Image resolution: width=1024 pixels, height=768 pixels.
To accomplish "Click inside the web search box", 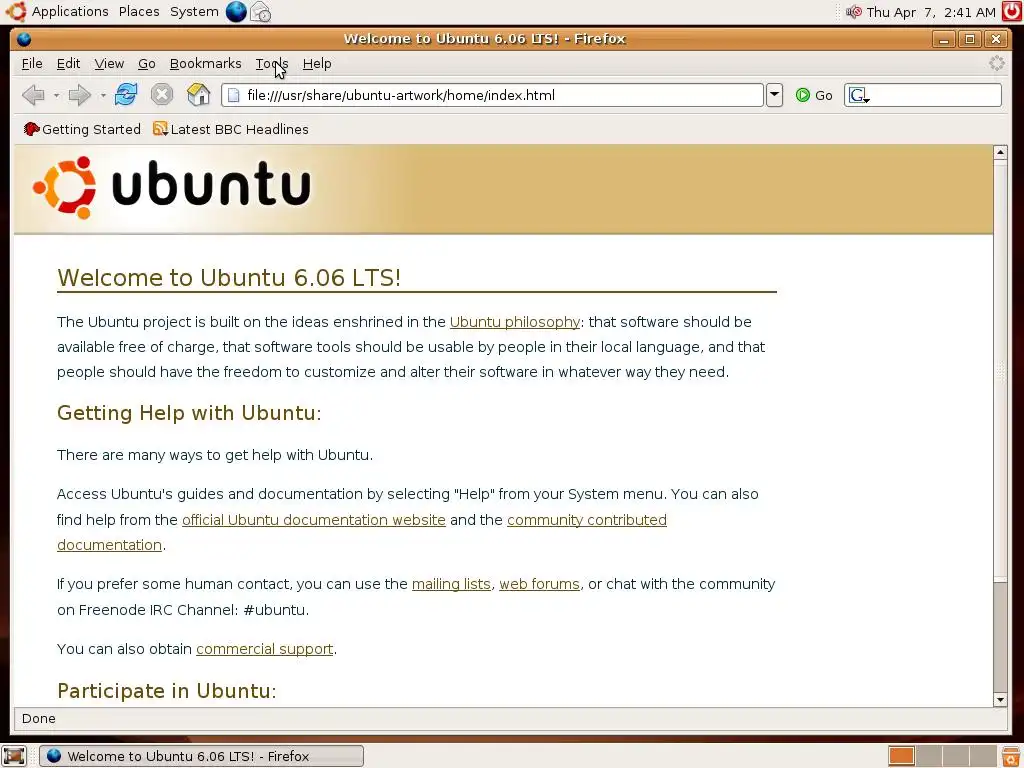I will 935,95.
